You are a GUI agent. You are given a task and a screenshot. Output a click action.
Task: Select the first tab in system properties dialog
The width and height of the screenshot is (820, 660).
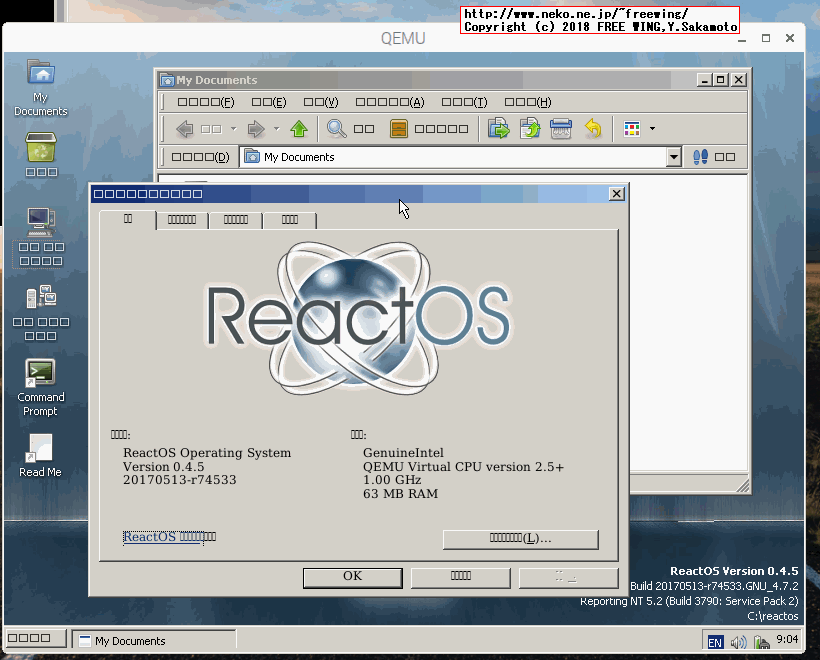[x=128, y=219]
